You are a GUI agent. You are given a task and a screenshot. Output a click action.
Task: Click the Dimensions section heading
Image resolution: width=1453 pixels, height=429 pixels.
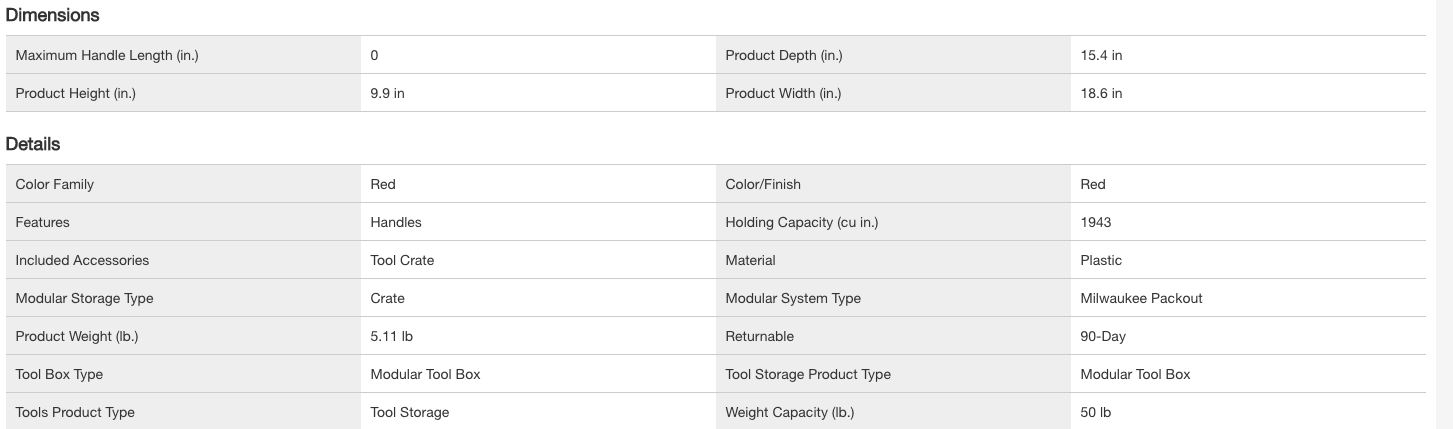pyautogui.click(x=52, y=16)
